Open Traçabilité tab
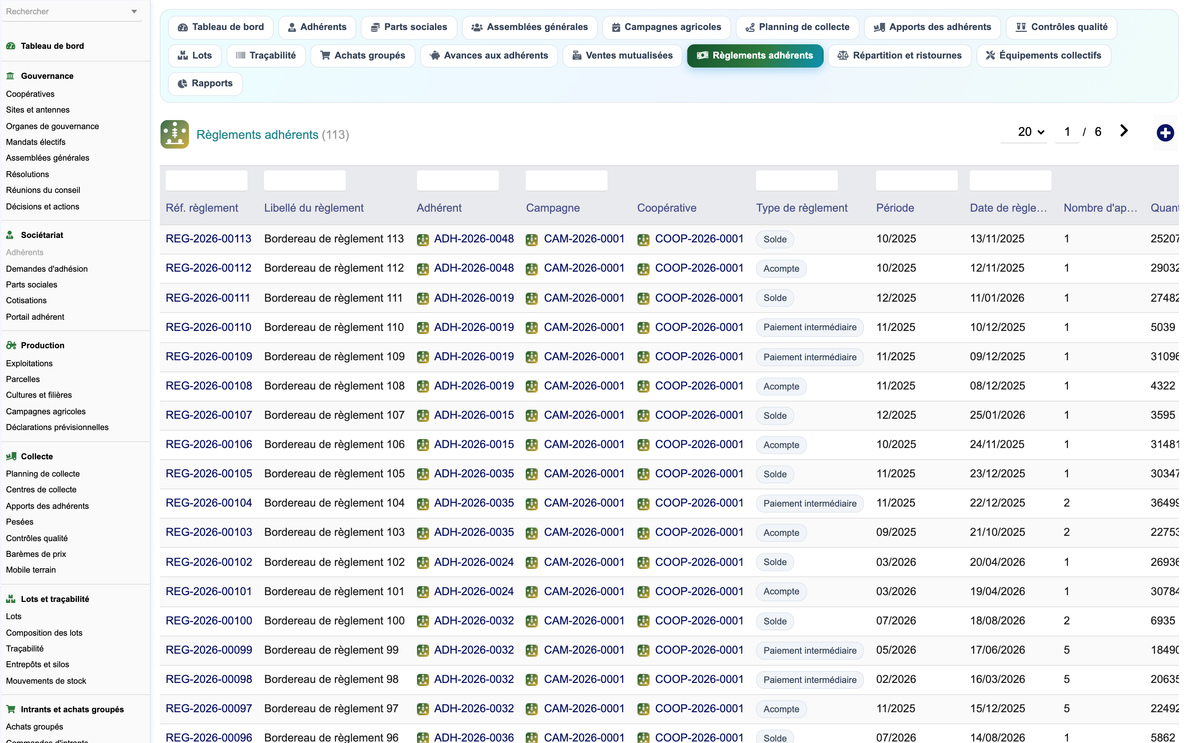 266,55
